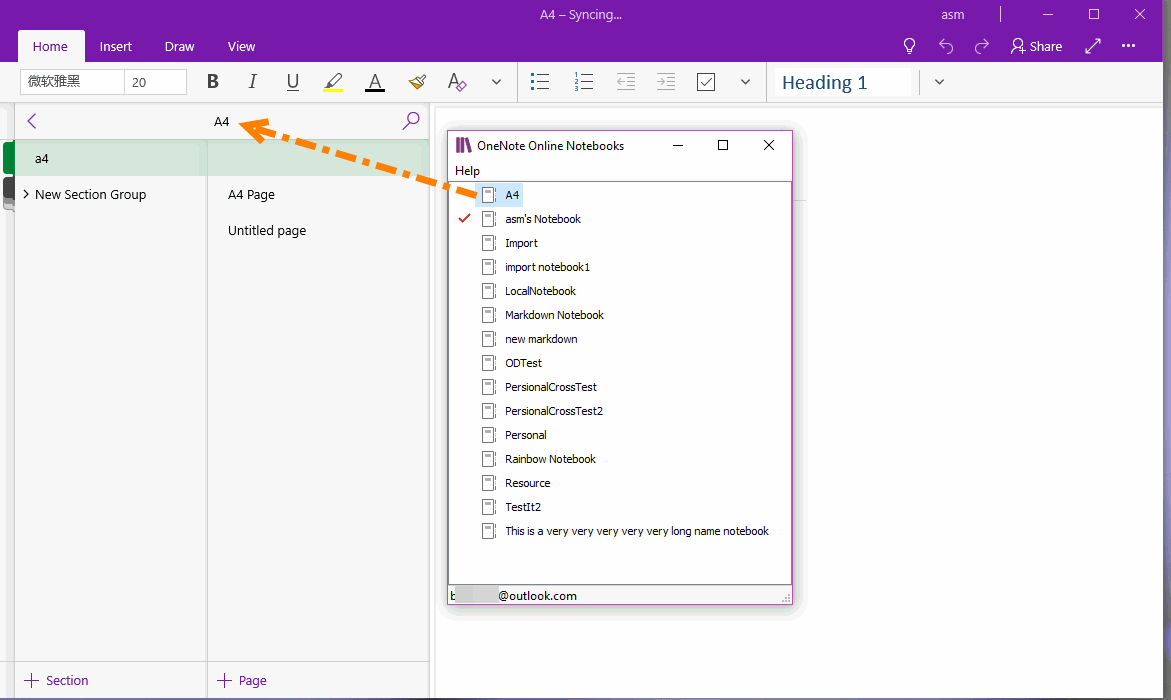
Task: Toggle bold formatting
Action: tap(213, 82)
